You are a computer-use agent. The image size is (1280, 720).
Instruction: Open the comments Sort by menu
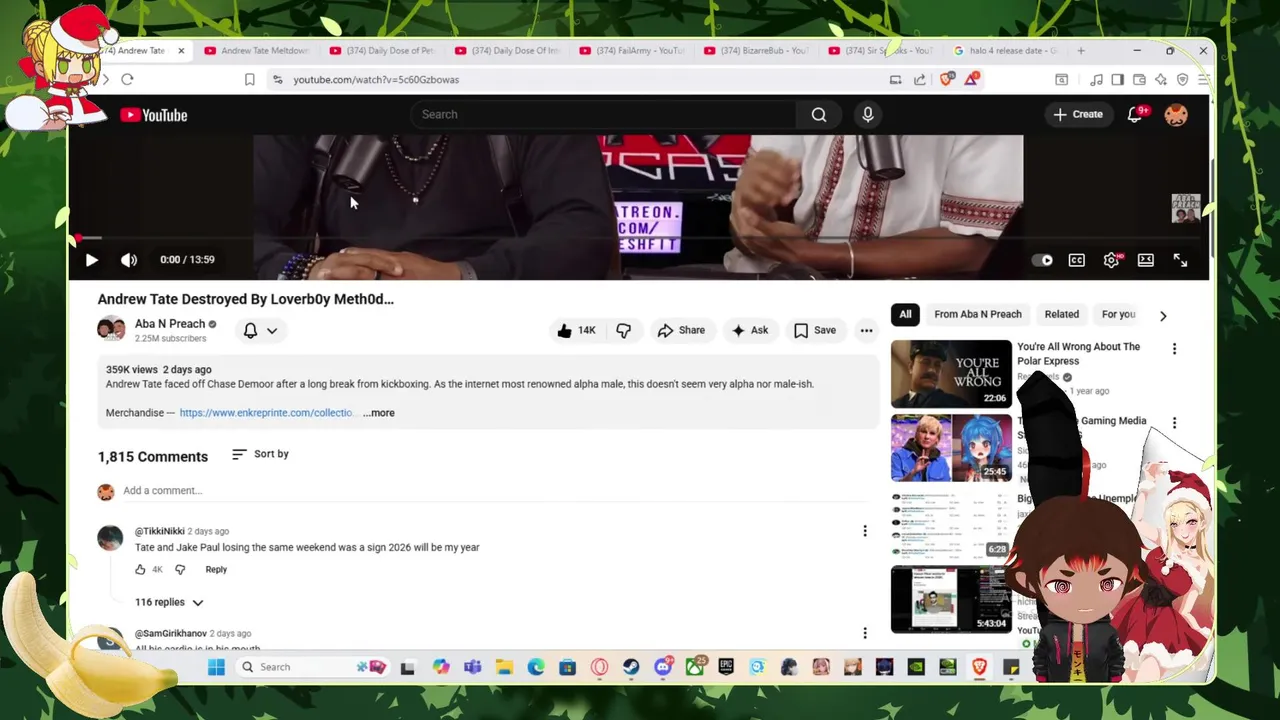(x=260, y=454)
